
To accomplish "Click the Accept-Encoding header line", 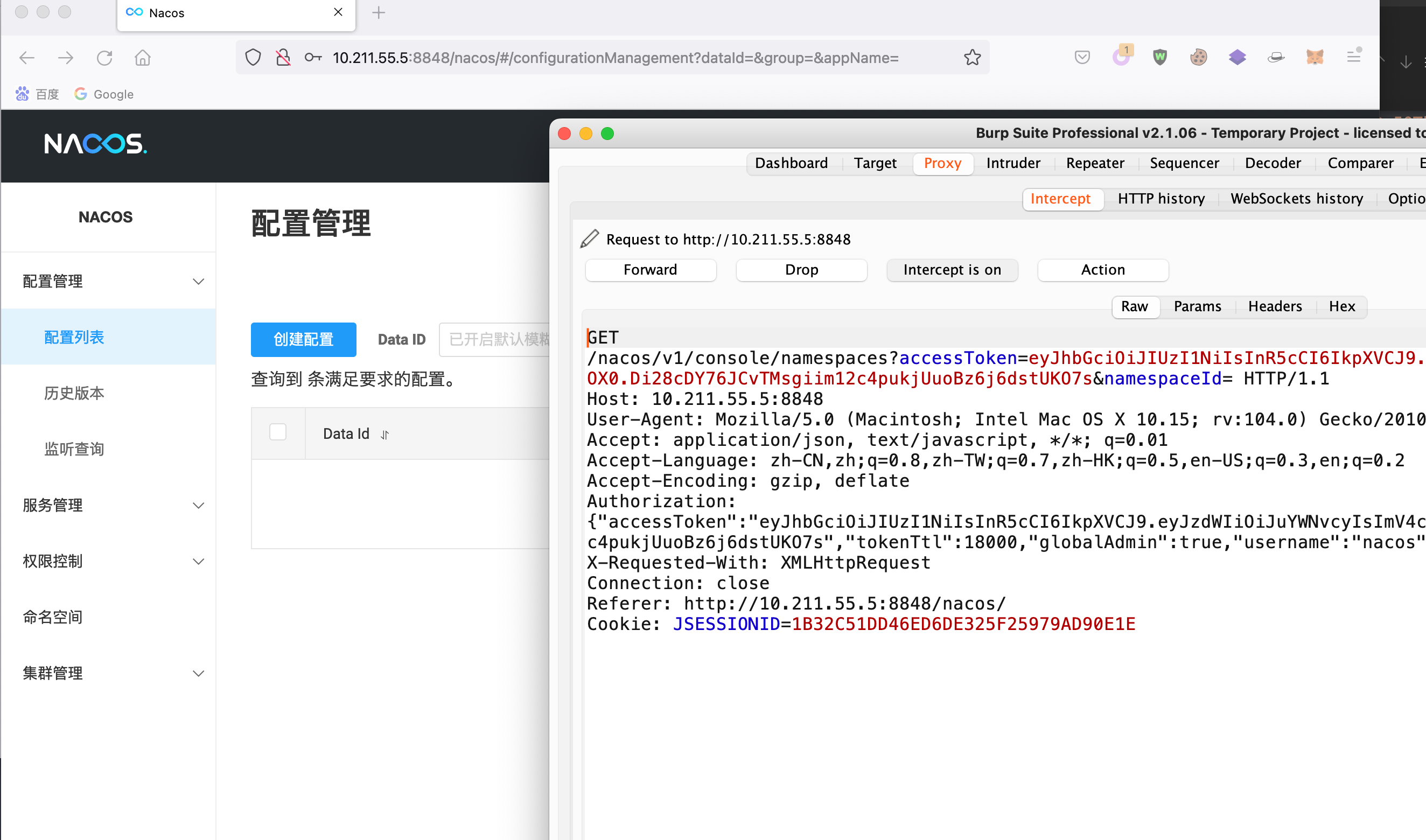I will (x=748, y=480).
